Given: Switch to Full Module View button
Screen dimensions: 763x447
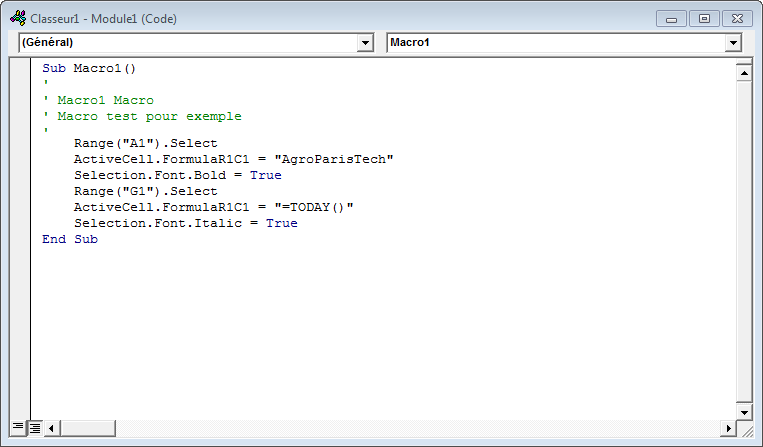Looking at the screenshot, I should [x=35, y=428].
